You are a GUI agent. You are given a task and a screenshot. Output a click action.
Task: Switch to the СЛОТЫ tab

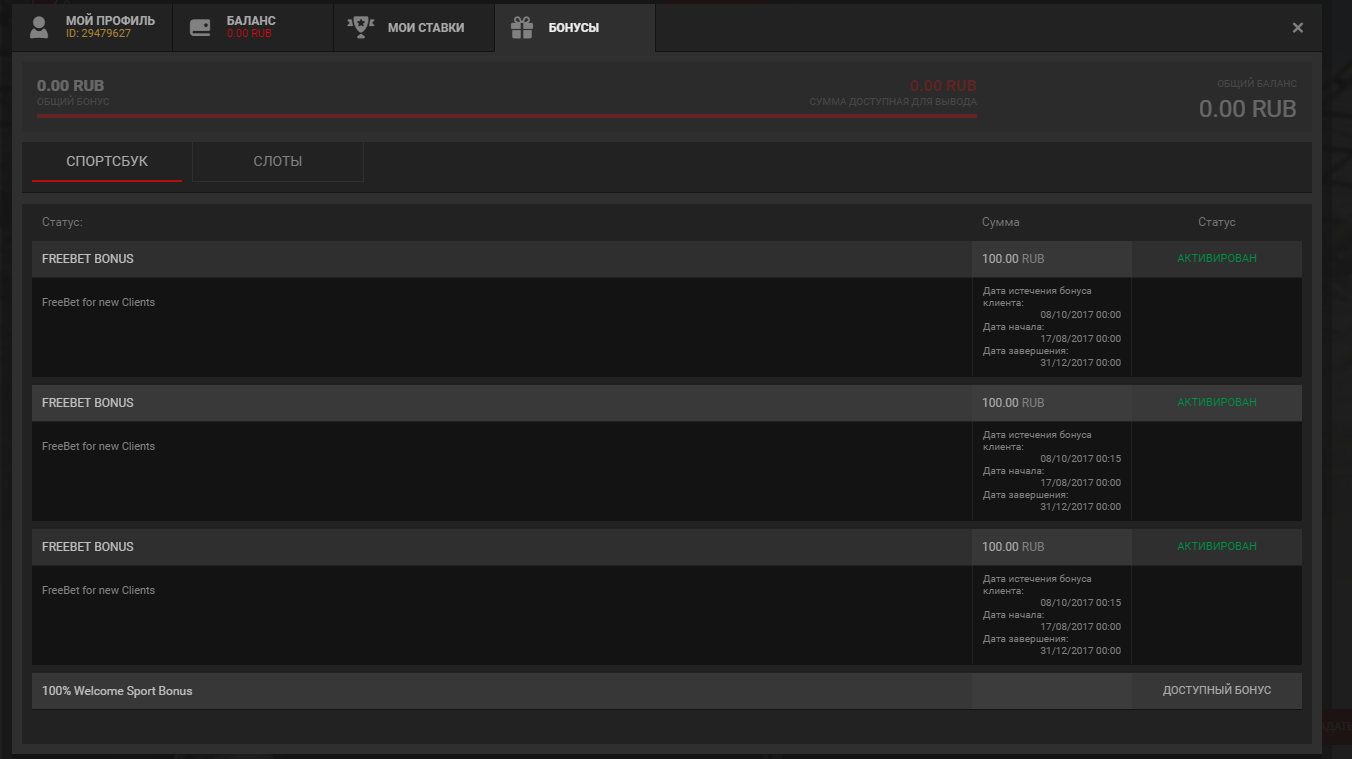click(x=277, y=161)
